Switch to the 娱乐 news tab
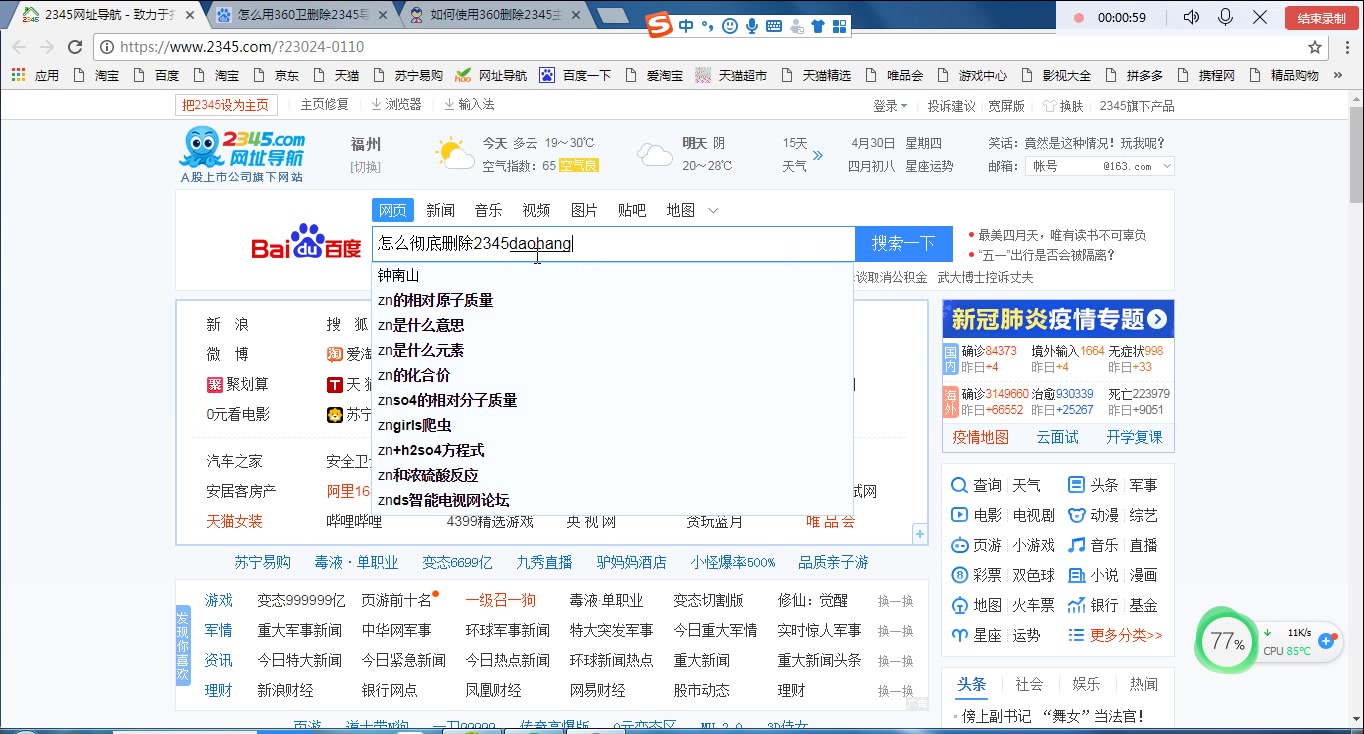This screenshot has width=1364, height=734. click(x=1086, y=684)
